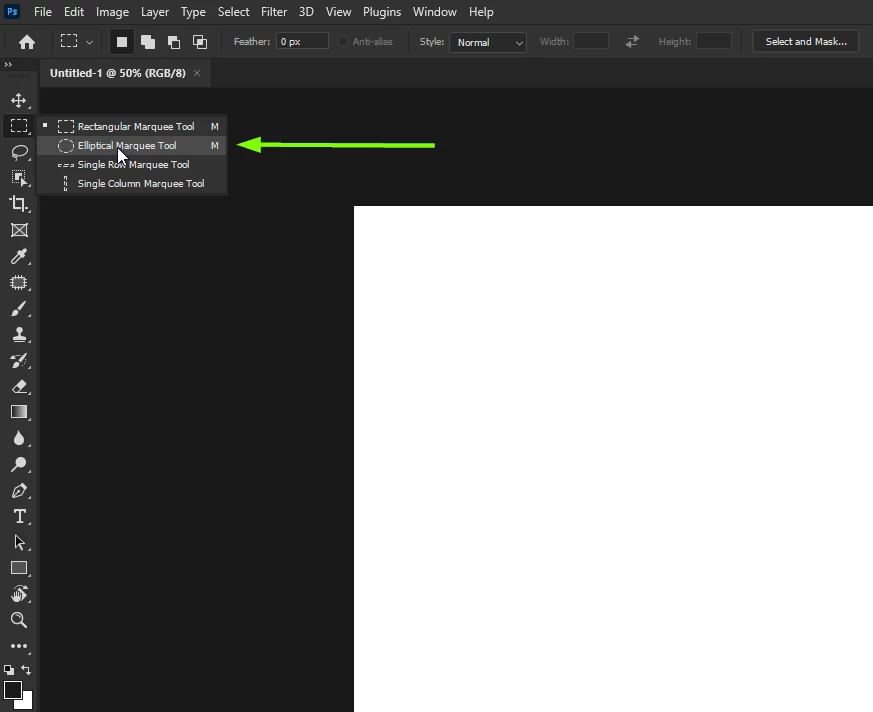This screenshot has width=873, height=712.
Task: Choose Single Column Marquee Tool
Action: 132,183
